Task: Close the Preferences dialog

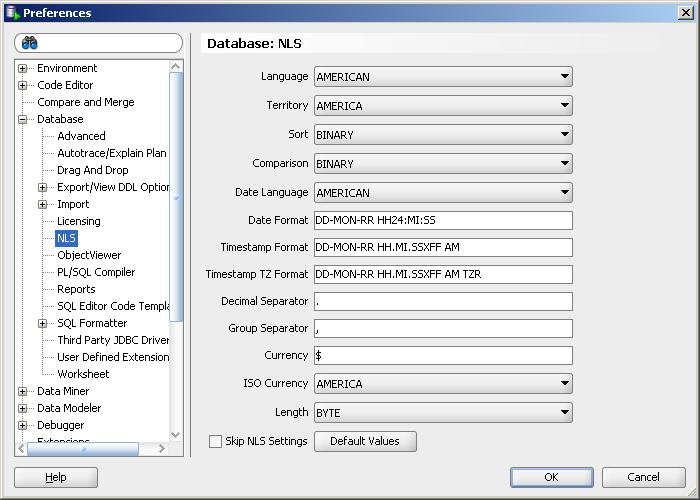Action: coord(685,12)
